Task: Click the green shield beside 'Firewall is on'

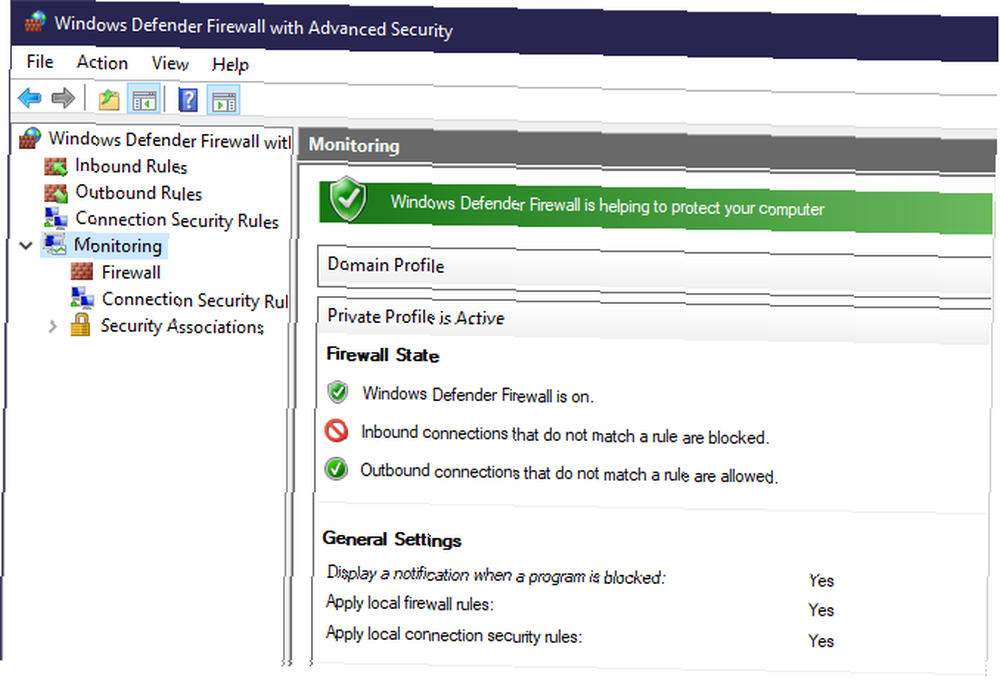Action: pyautogui.click(x=337, y=392)
